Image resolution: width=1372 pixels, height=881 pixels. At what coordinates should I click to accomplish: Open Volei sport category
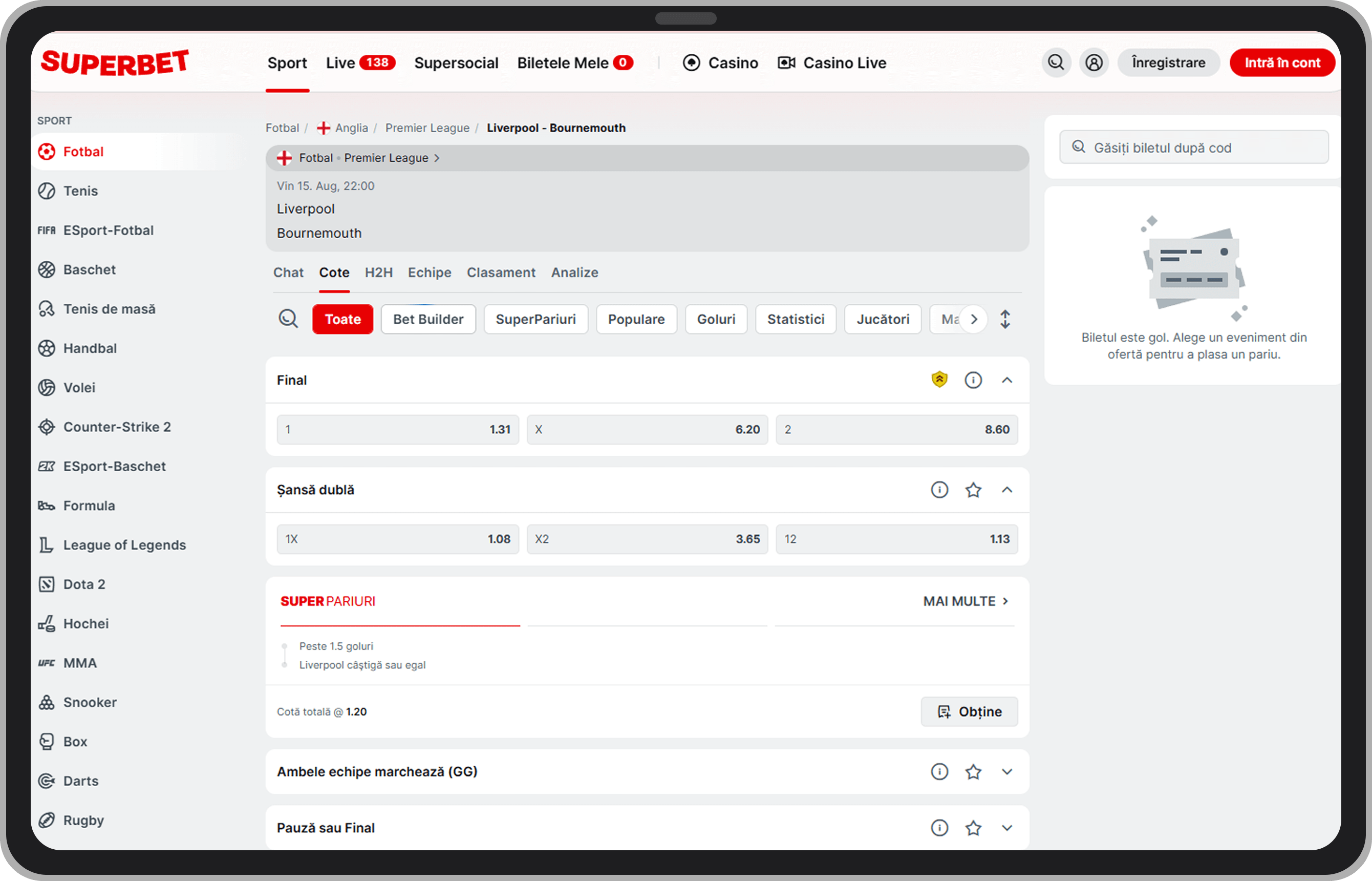[x=67, y=387]
